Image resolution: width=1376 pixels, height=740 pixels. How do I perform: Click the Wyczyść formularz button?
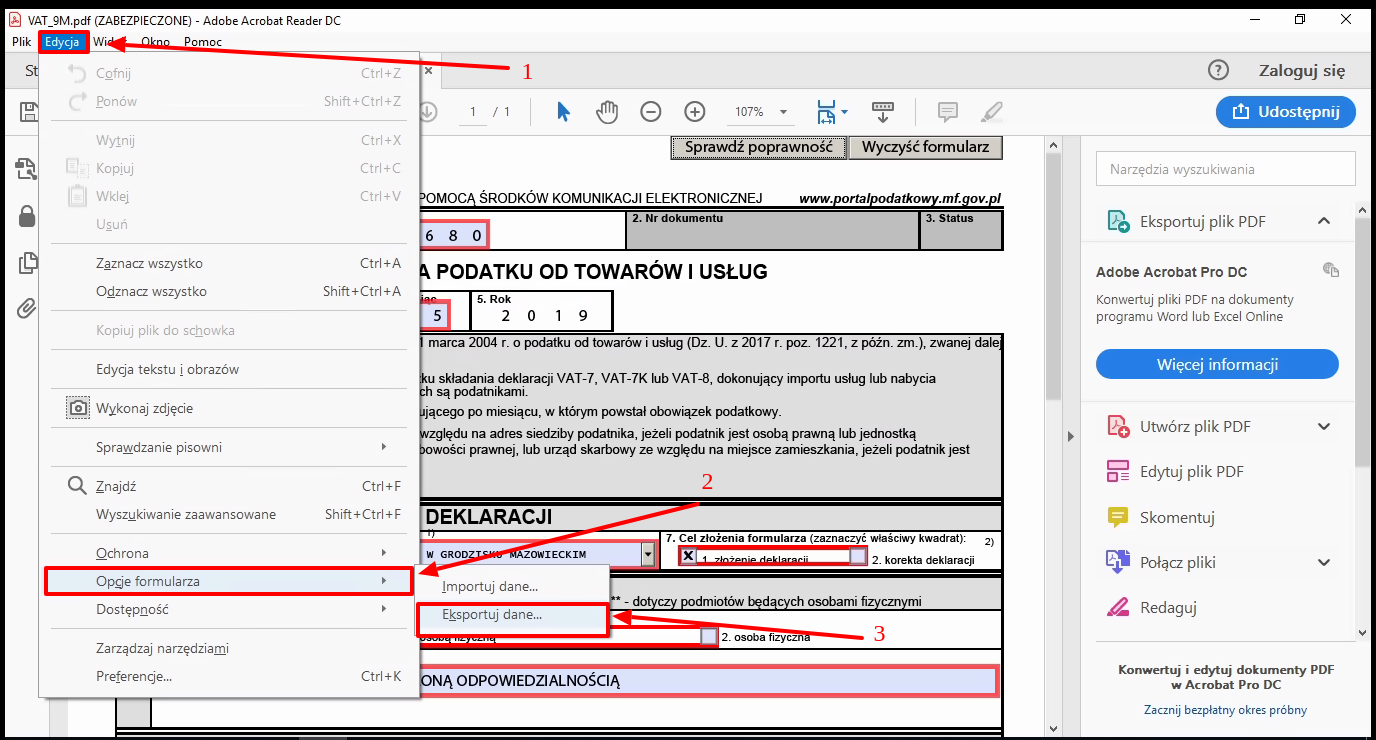[x=925, y=147]
